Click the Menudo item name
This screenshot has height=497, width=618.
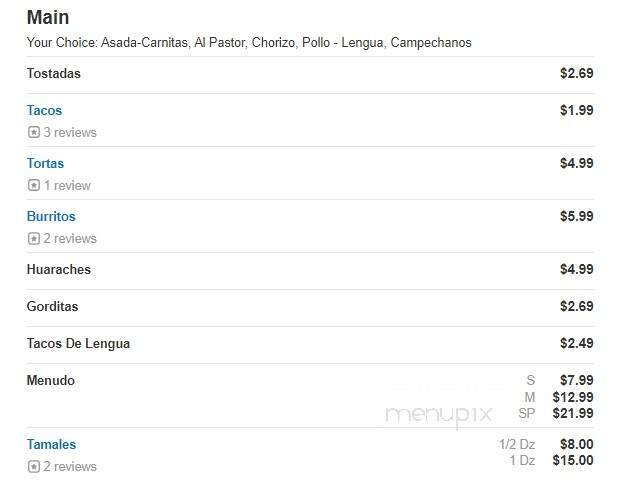coord(51,381)
